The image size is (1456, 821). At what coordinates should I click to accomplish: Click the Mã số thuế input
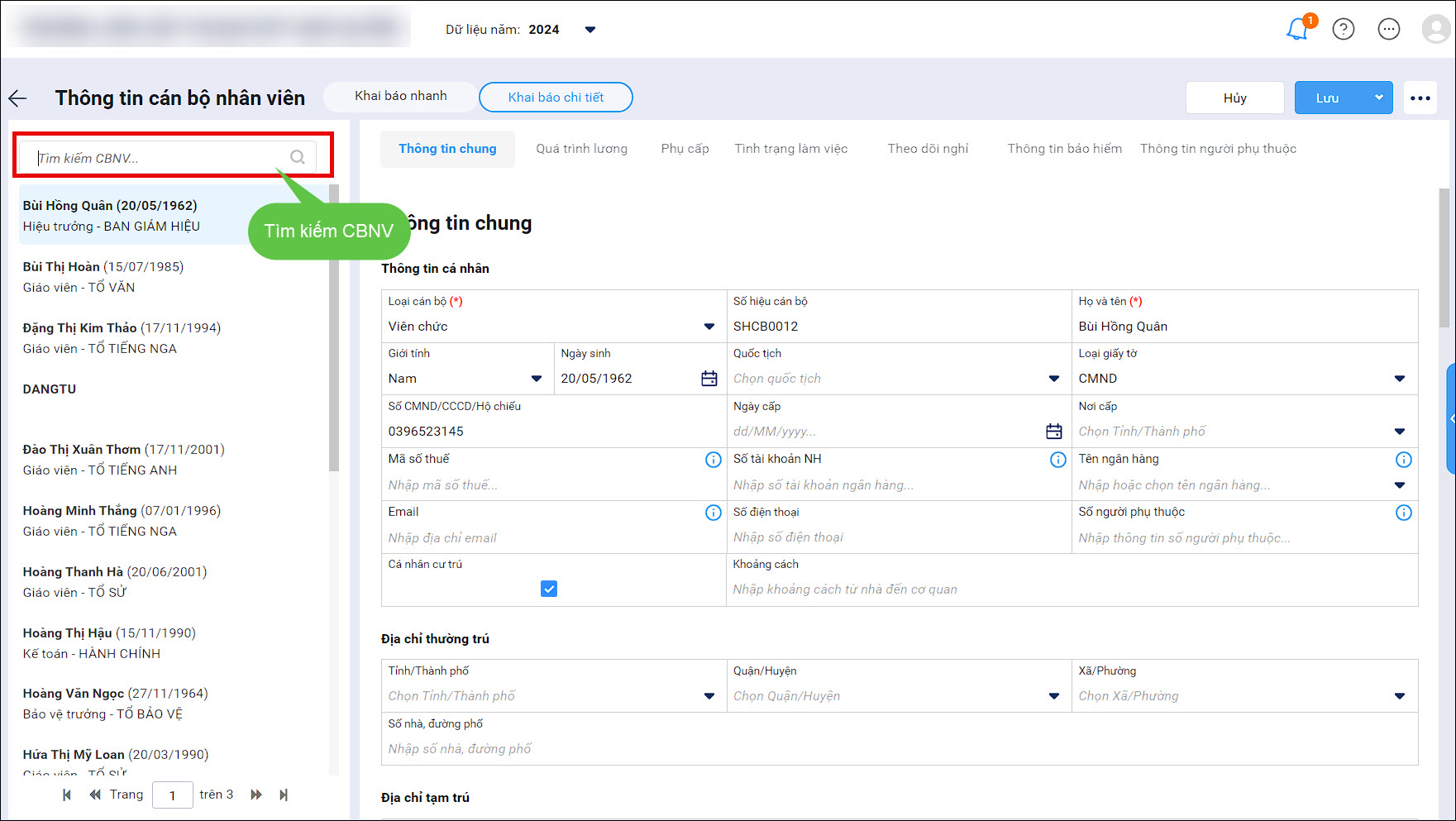(x=553, y=485)
